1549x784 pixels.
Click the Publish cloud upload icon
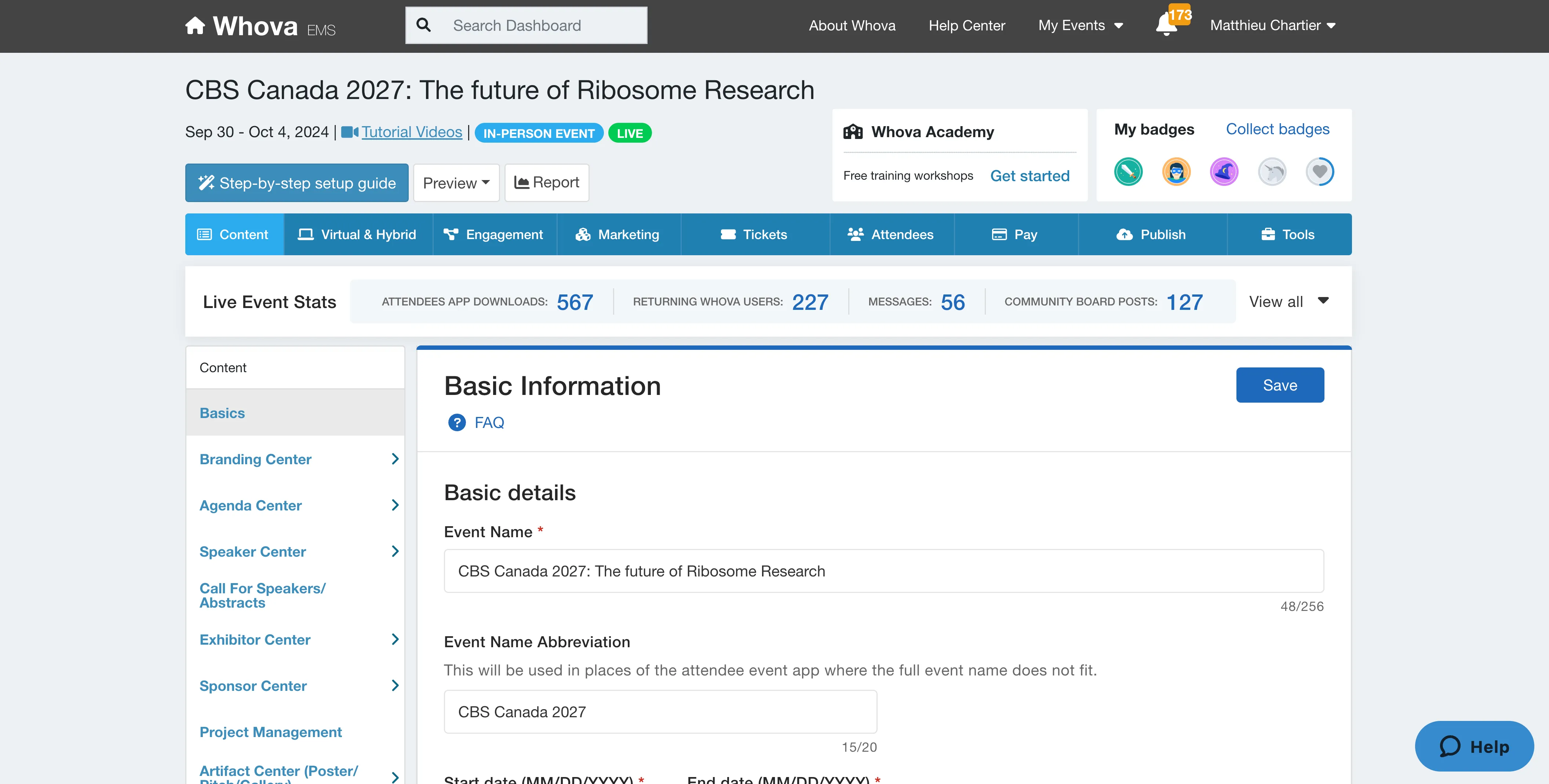click(1125, 234)
